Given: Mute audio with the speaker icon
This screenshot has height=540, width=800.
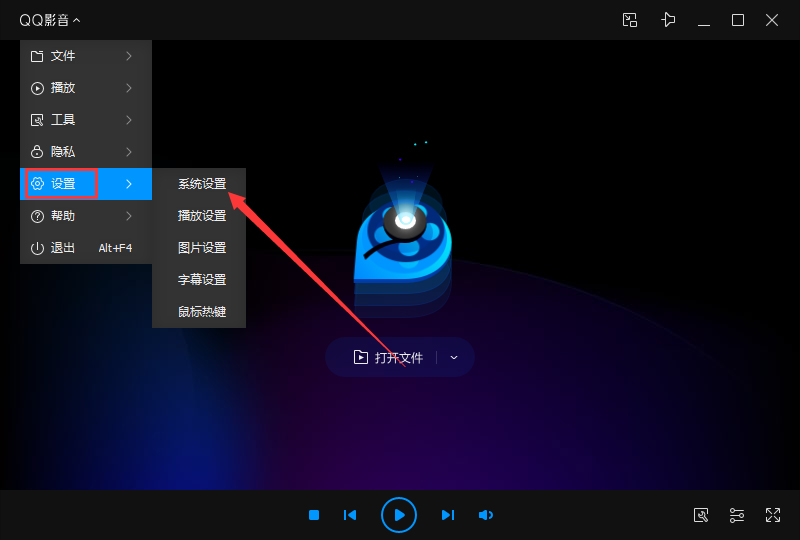Looking at the screenshot, I should [486, 515].
